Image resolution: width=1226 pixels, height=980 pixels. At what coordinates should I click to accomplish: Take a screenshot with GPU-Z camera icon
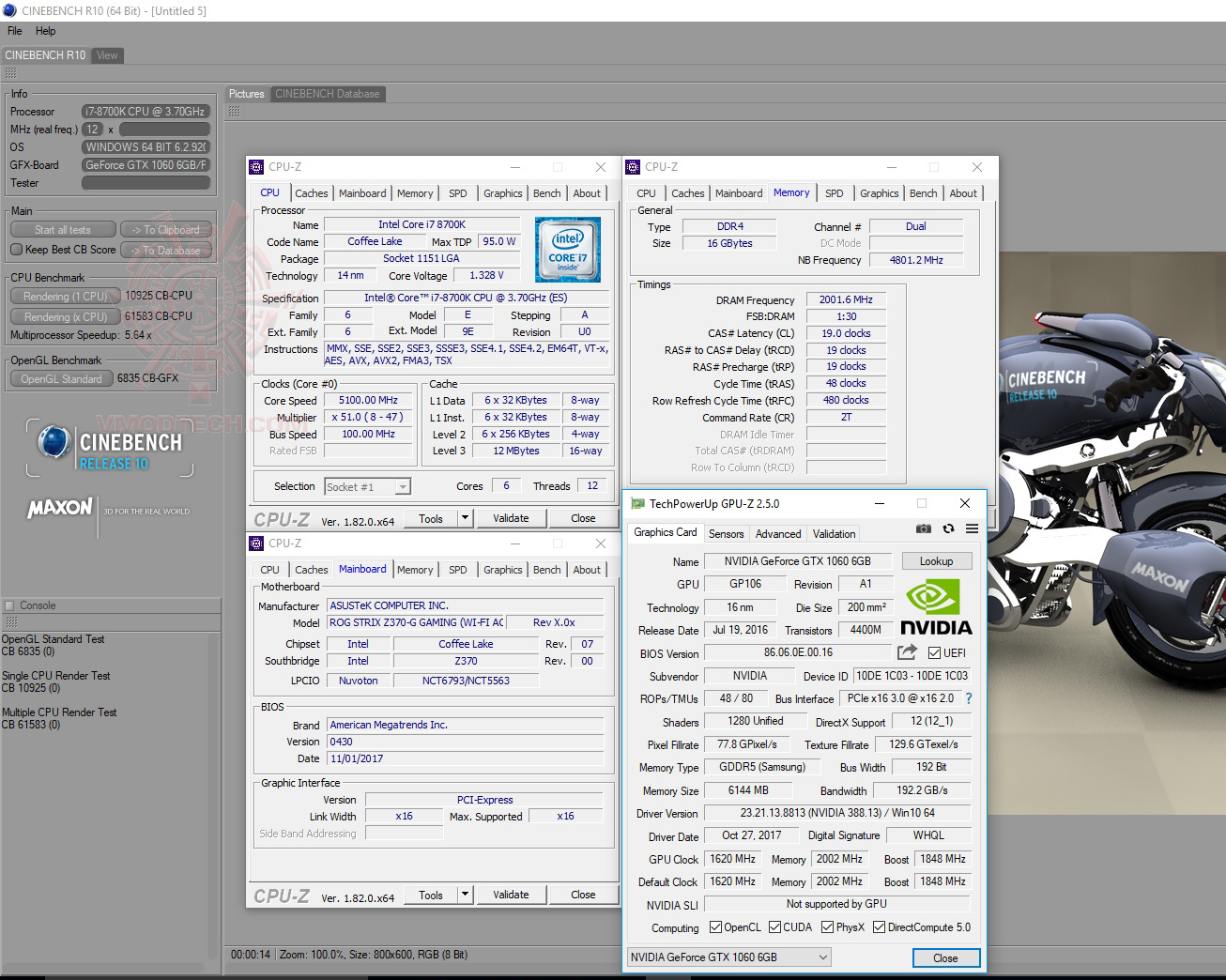click(x=924, y=528)
